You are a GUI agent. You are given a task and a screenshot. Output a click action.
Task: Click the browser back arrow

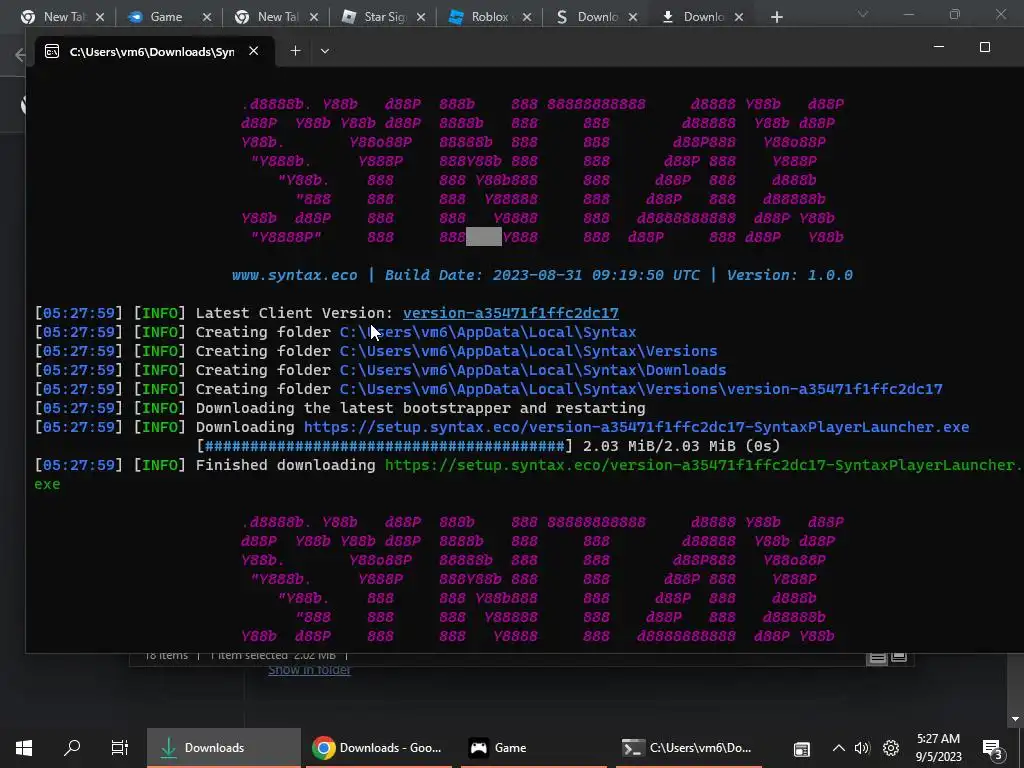(x=20, y=55)
